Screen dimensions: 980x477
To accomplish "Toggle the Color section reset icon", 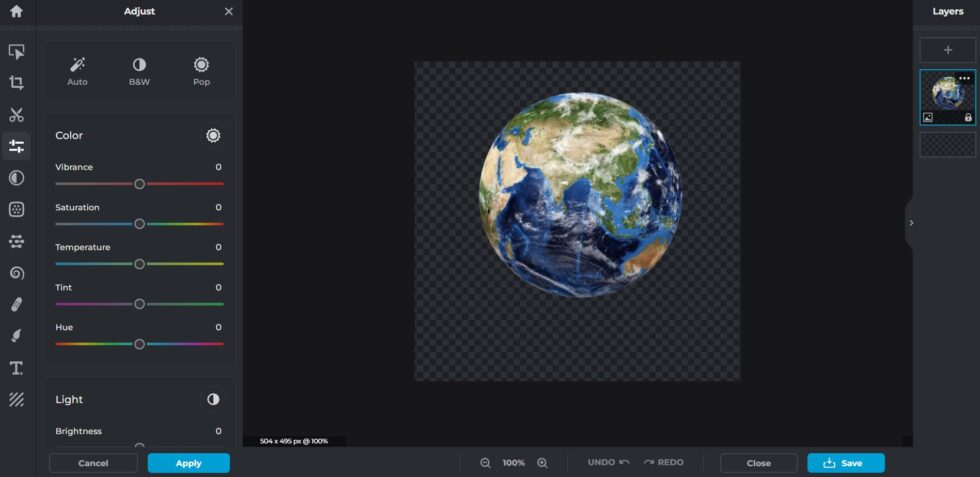I will click(213, 136).
